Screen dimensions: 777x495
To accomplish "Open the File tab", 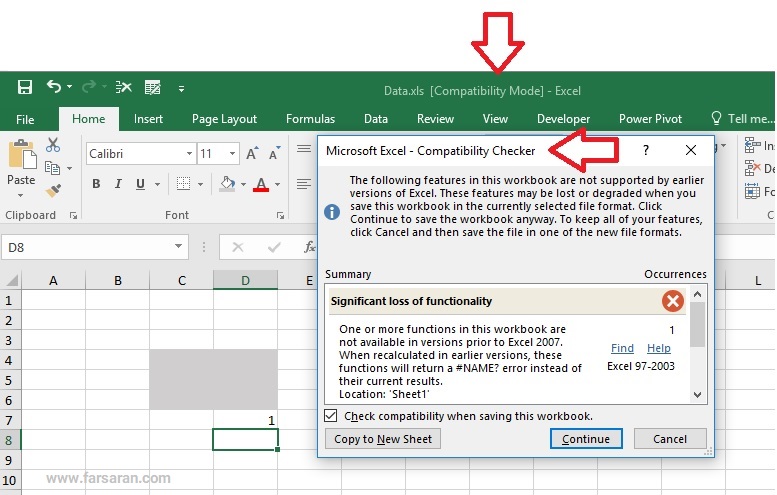I will click(x=25, y=119).
